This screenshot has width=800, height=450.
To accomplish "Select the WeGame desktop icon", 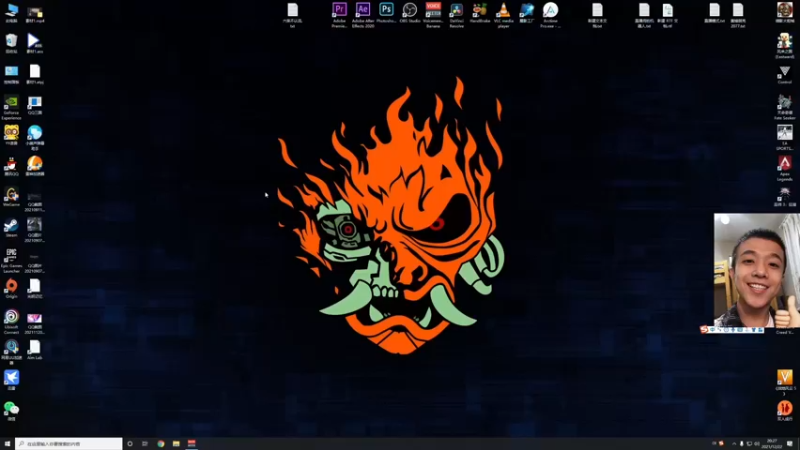I will click(11, 197).
